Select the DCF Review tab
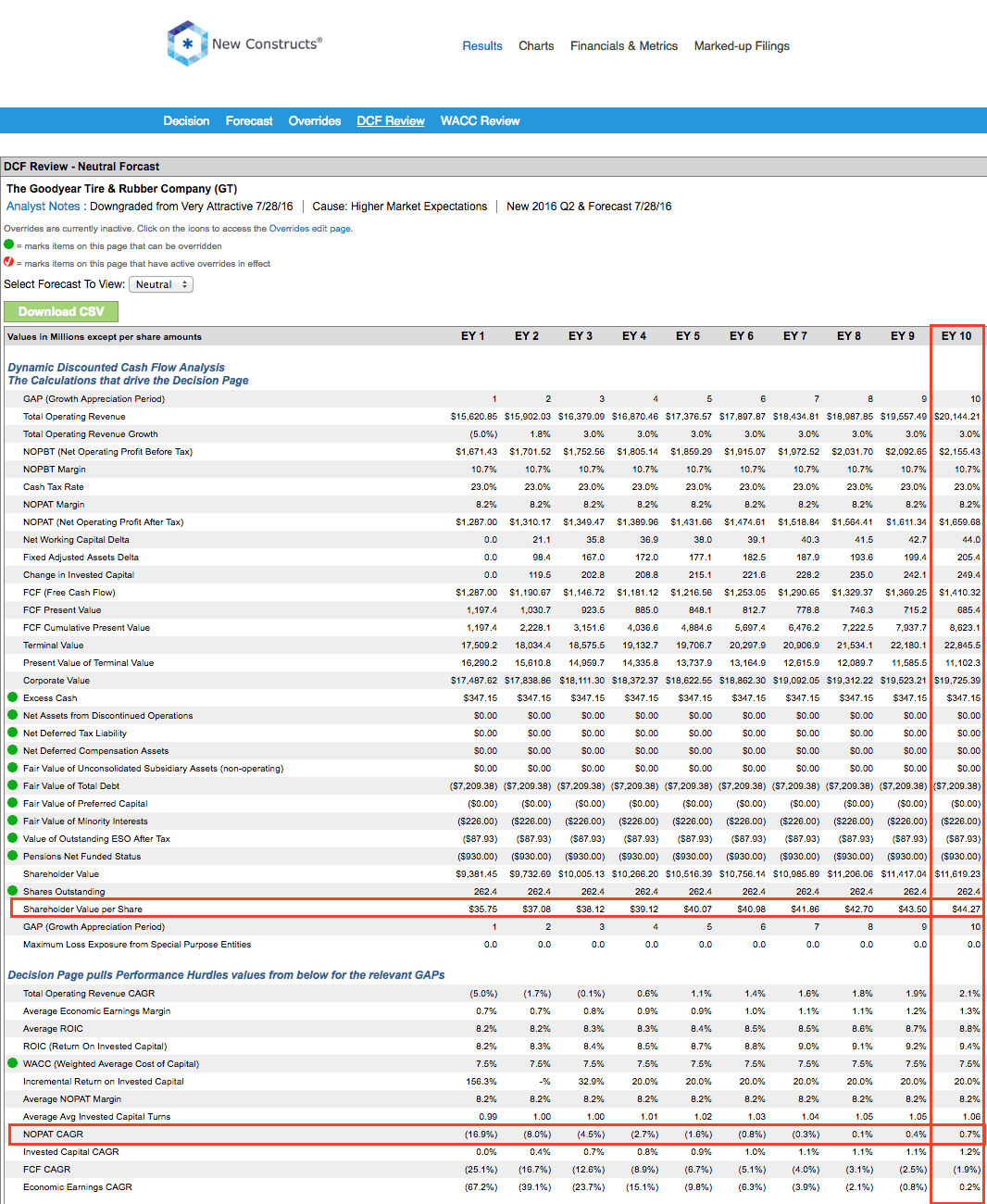 tap(391, 121)
